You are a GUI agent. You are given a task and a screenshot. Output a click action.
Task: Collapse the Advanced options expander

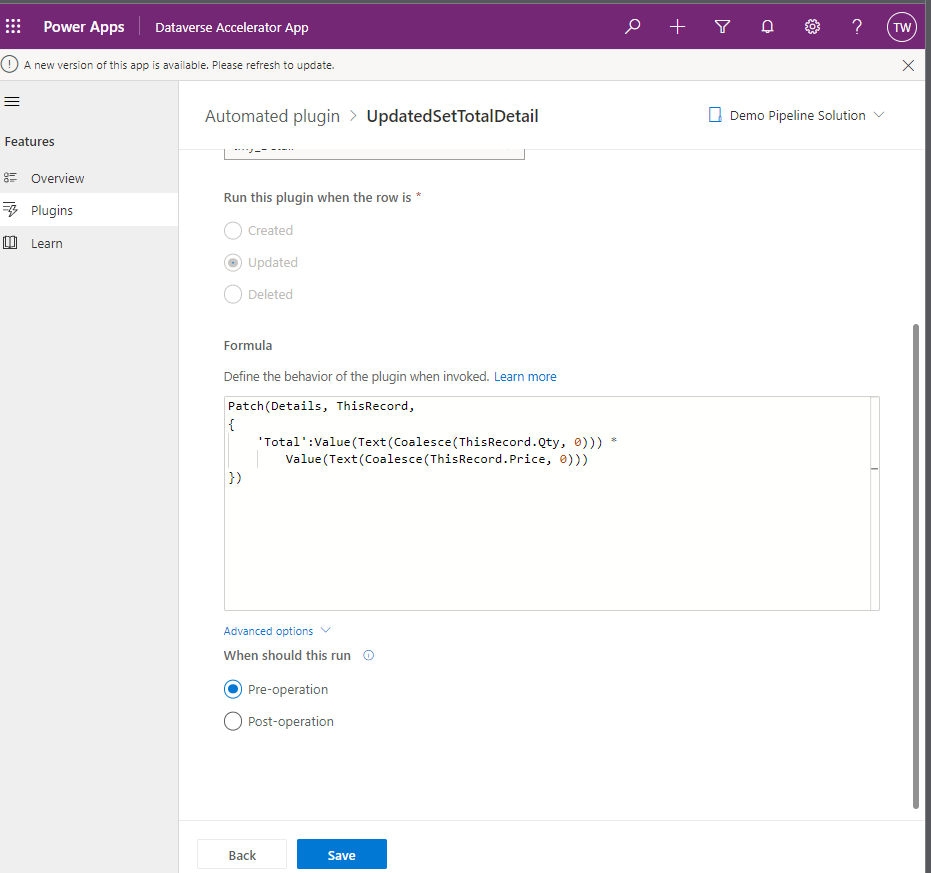pyautogui.click(x=277, y=631)
